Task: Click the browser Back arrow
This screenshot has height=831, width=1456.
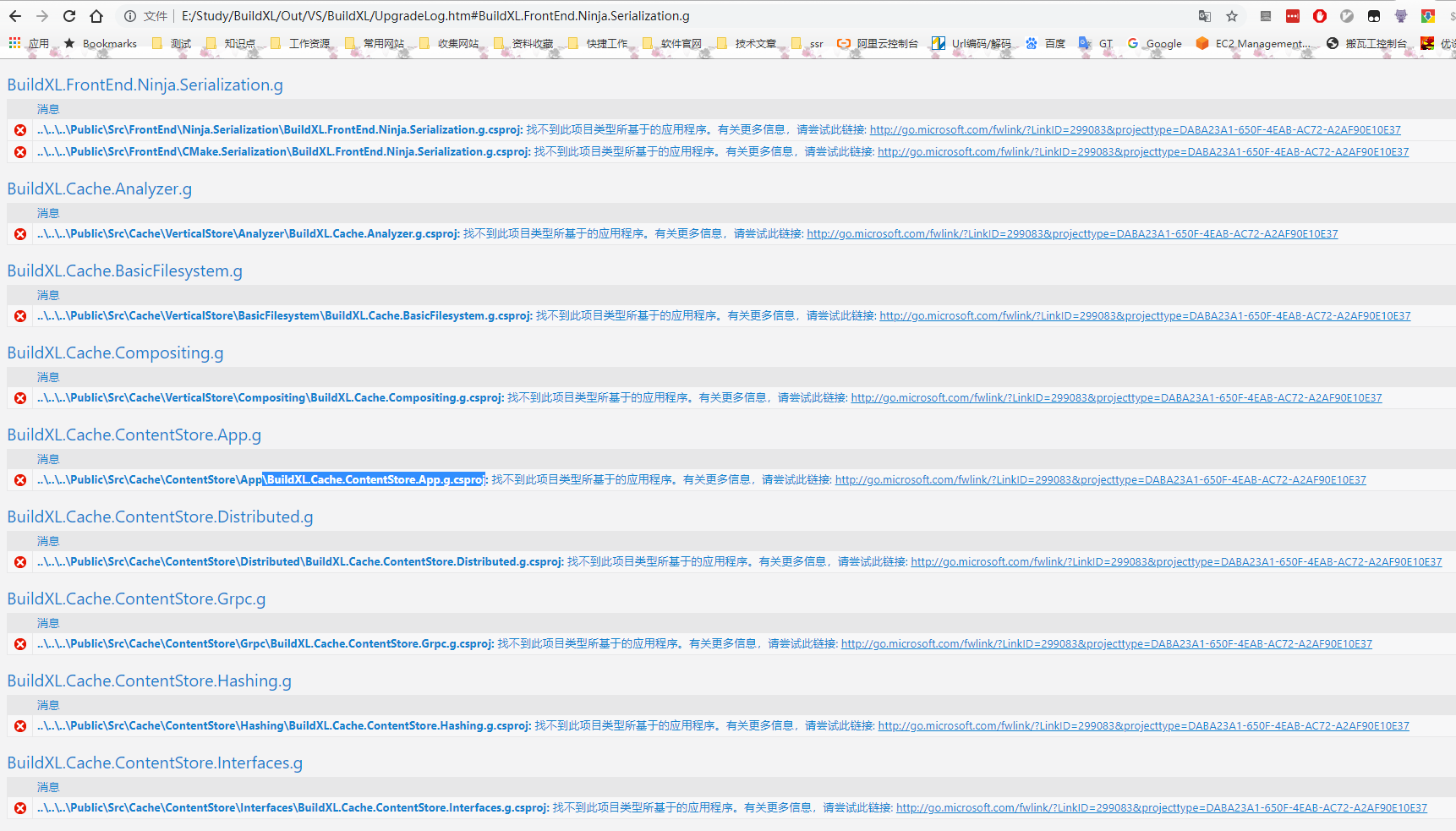Action: point(14,15)
